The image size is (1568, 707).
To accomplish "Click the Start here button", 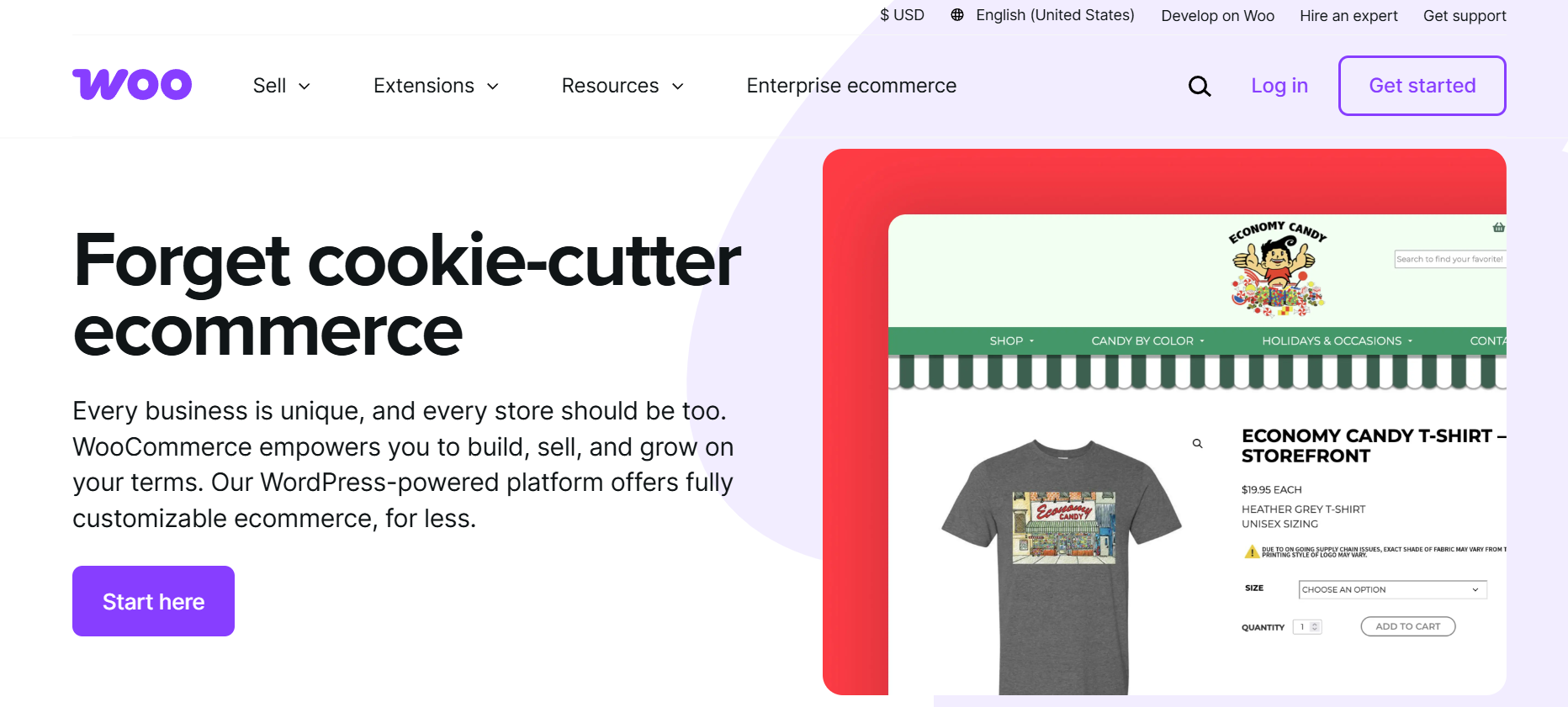I will (153, 601).
